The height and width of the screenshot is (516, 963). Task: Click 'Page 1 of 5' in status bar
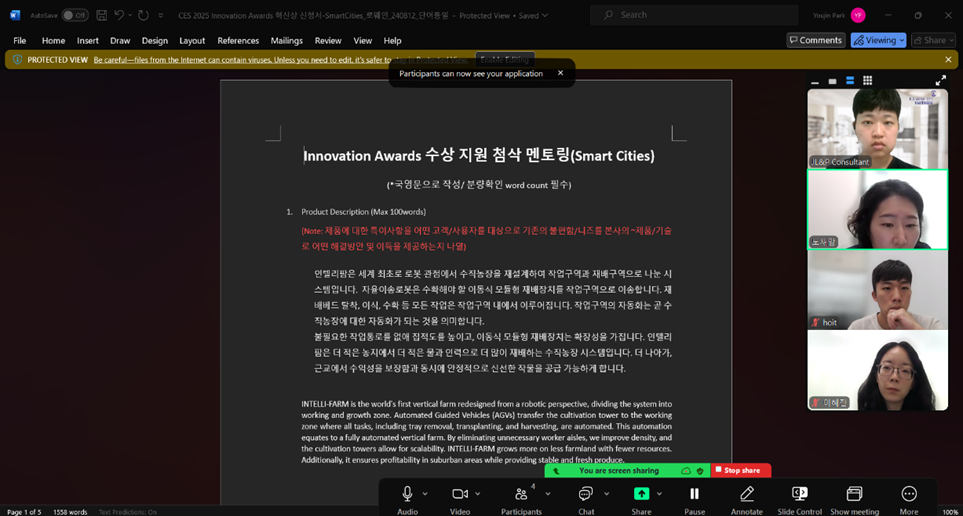point(24,512)
